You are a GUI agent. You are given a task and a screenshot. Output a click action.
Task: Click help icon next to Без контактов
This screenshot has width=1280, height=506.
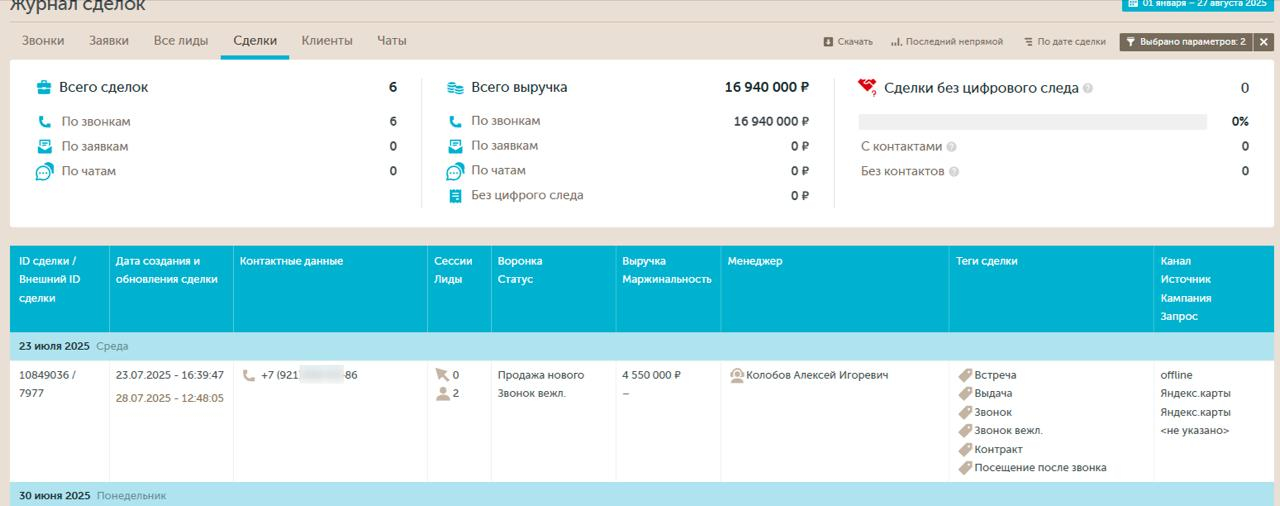[954, 172]
